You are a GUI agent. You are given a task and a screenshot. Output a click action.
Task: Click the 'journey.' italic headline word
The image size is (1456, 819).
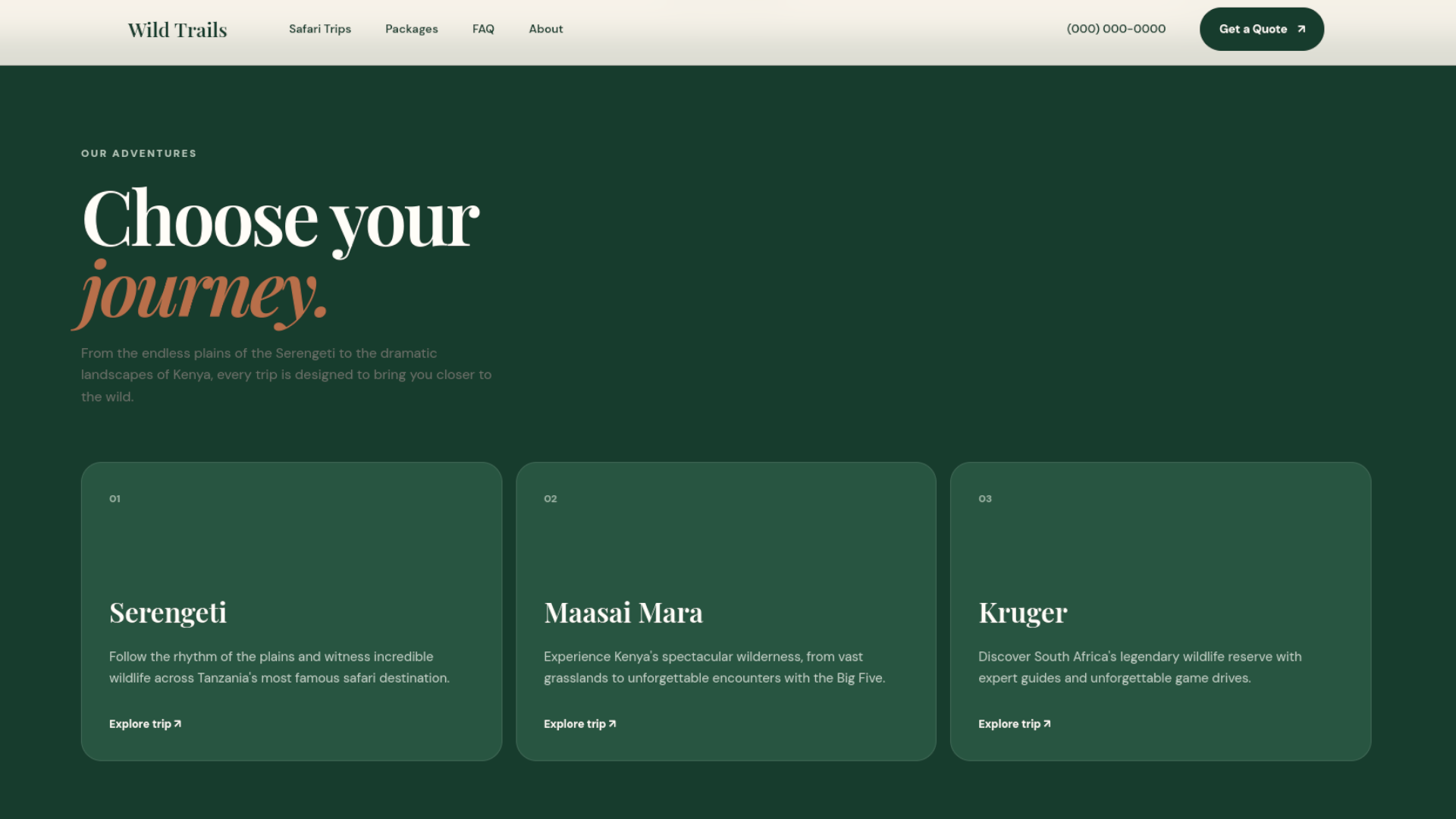coord(201,293)
